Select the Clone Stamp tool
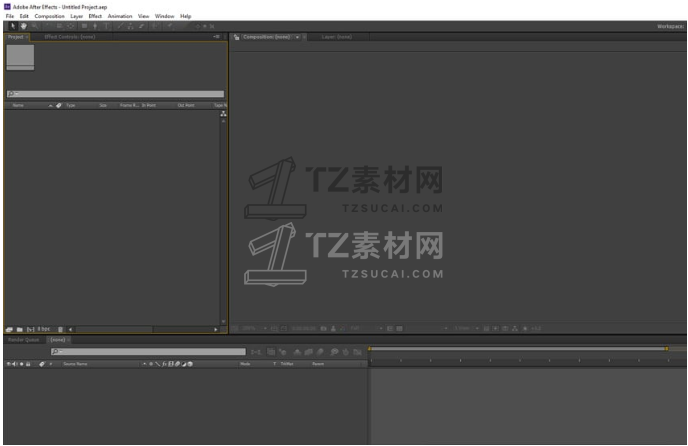Viewport: 688px width, 446px height. tap(130, 26)
